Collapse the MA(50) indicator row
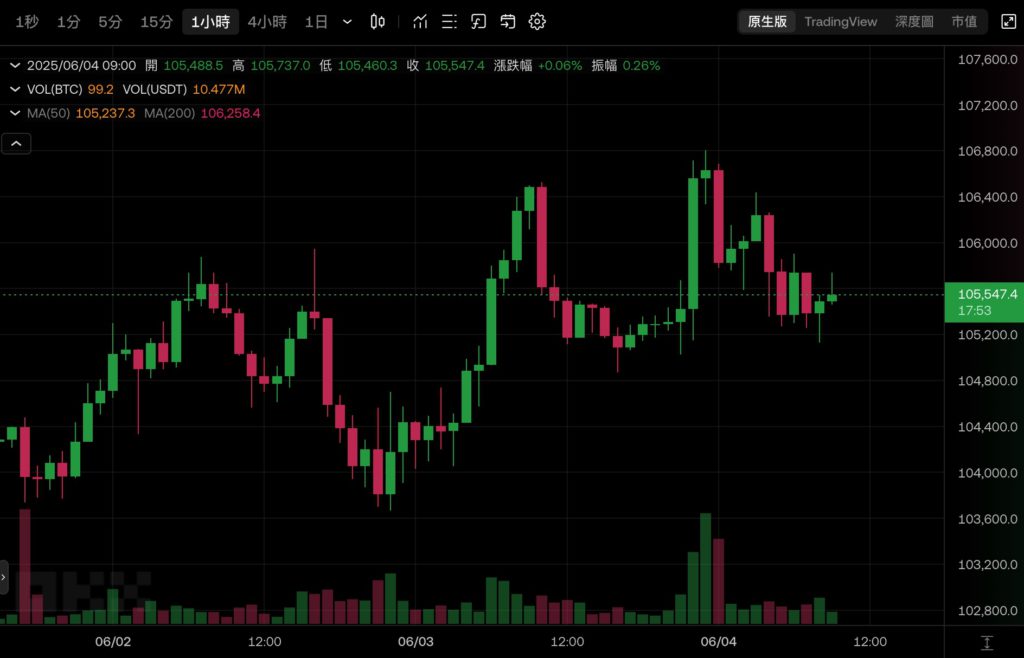The height and width of the screenshot is (658, 1024). [15, 113]
